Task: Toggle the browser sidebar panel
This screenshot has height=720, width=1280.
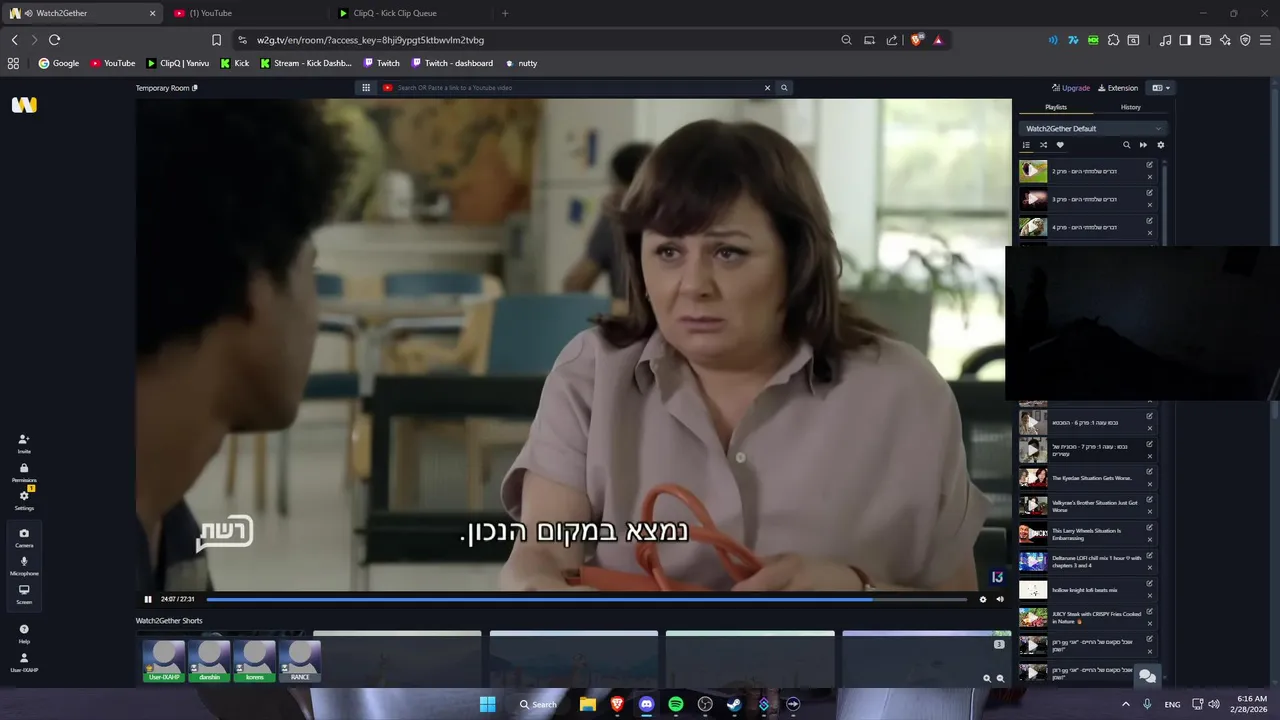Action: (1185, 40)
